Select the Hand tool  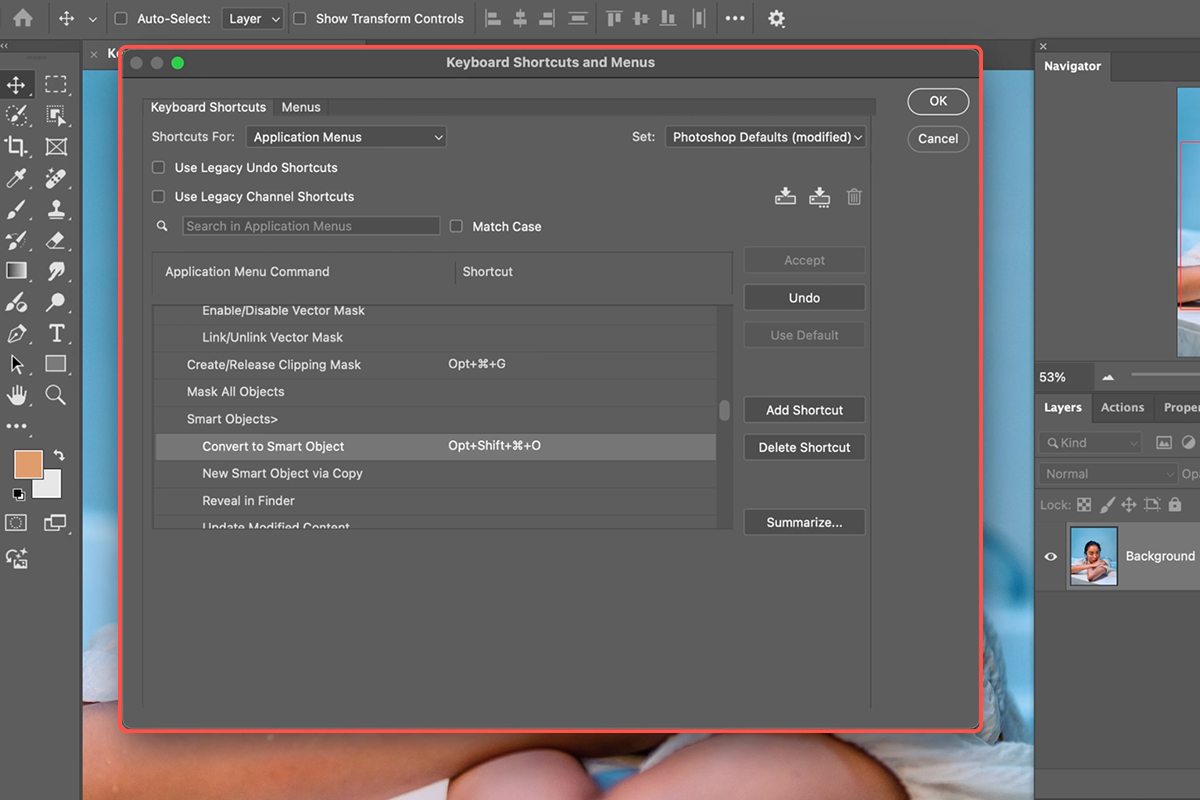16,395
